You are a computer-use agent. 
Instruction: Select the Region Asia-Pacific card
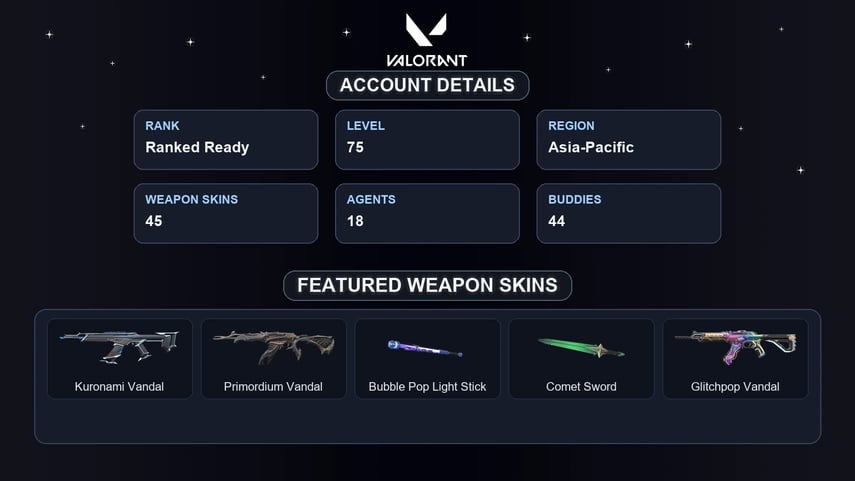coord(629,140)
